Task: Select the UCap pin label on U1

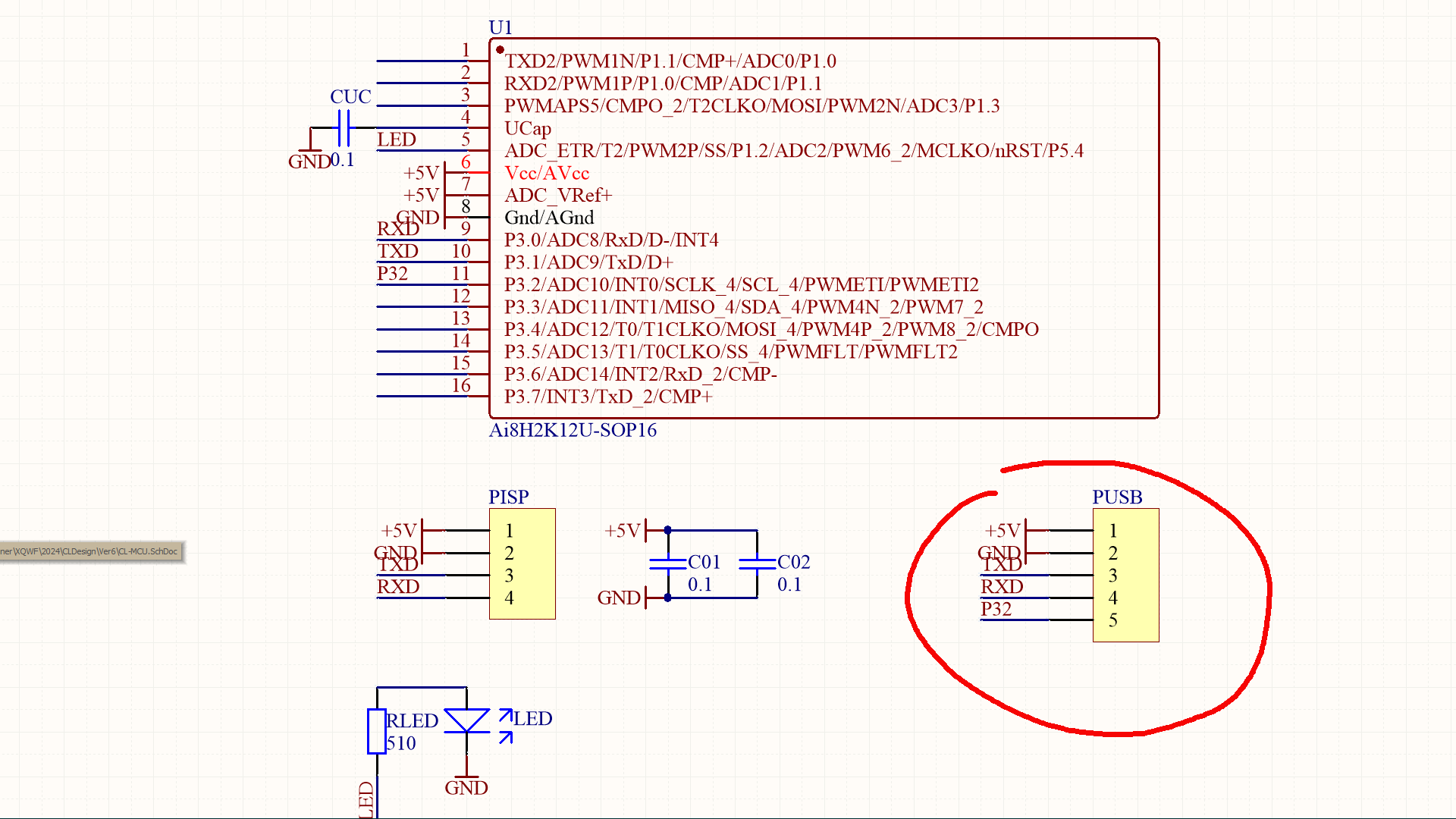Action: 528,128
